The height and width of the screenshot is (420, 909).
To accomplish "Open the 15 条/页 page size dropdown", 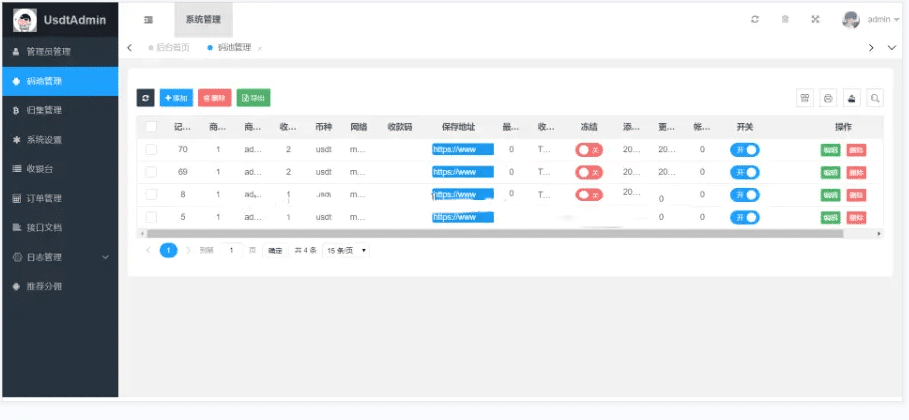I will tap(346, 251).
